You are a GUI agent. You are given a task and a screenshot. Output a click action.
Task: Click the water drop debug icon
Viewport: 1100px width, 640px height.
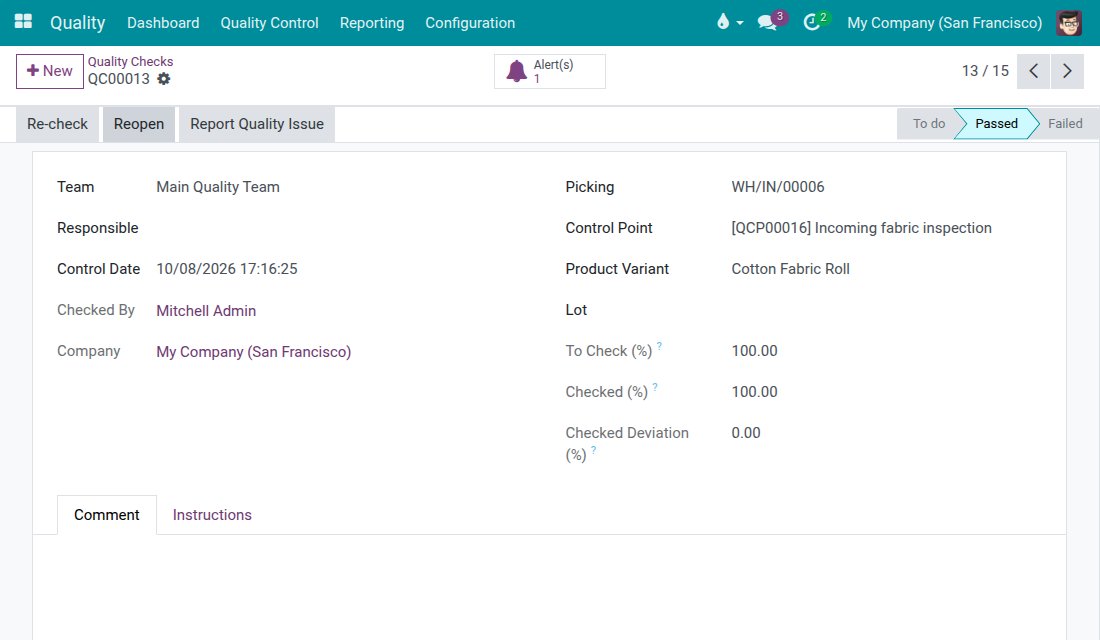click(723, 22)
